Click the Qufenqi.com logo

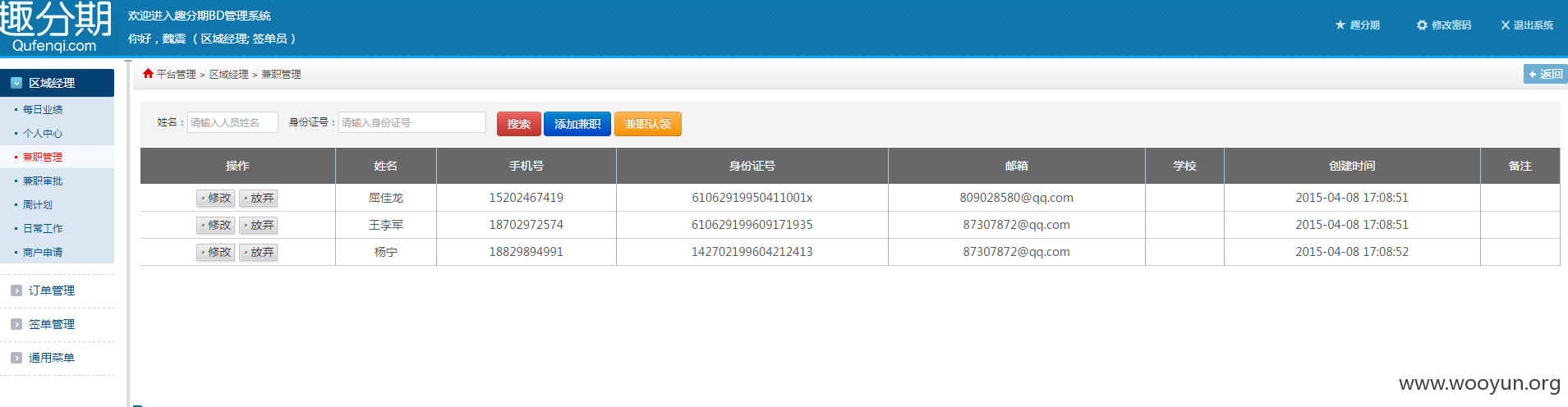(x=56, y=27)
